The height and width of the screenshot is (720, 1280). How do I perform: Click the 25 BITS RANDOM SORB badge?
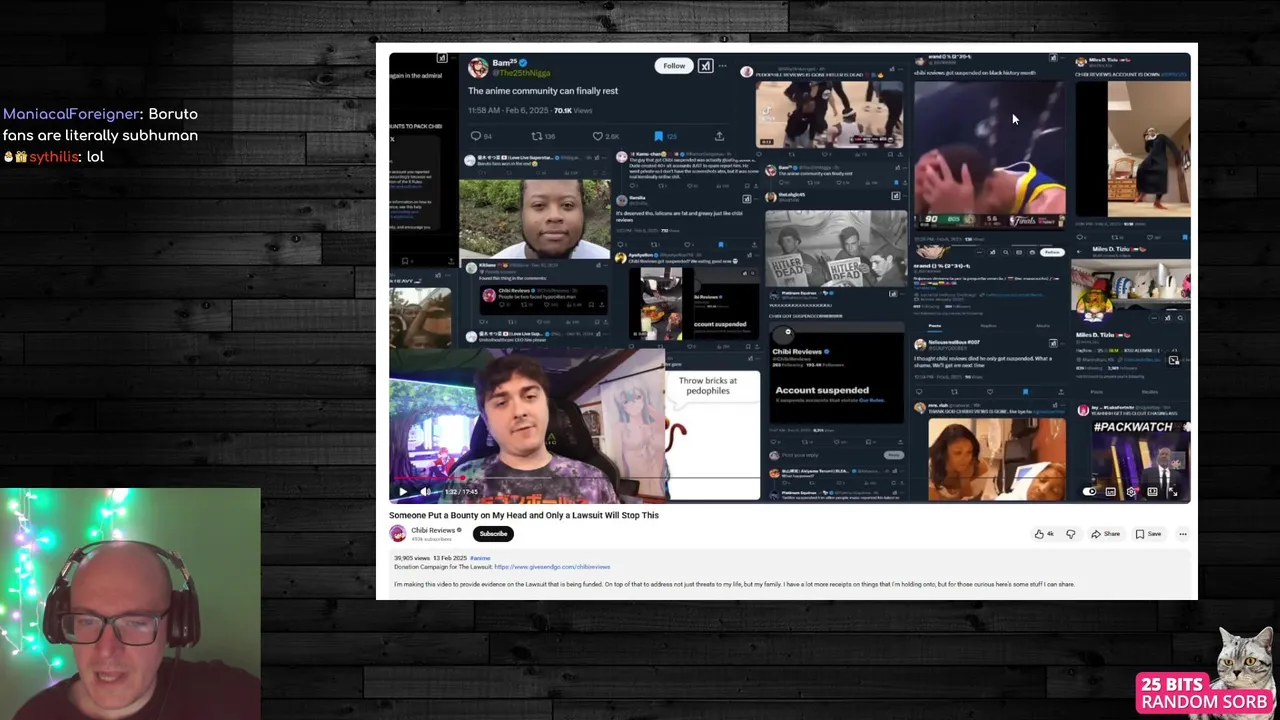click(1205, 692)
